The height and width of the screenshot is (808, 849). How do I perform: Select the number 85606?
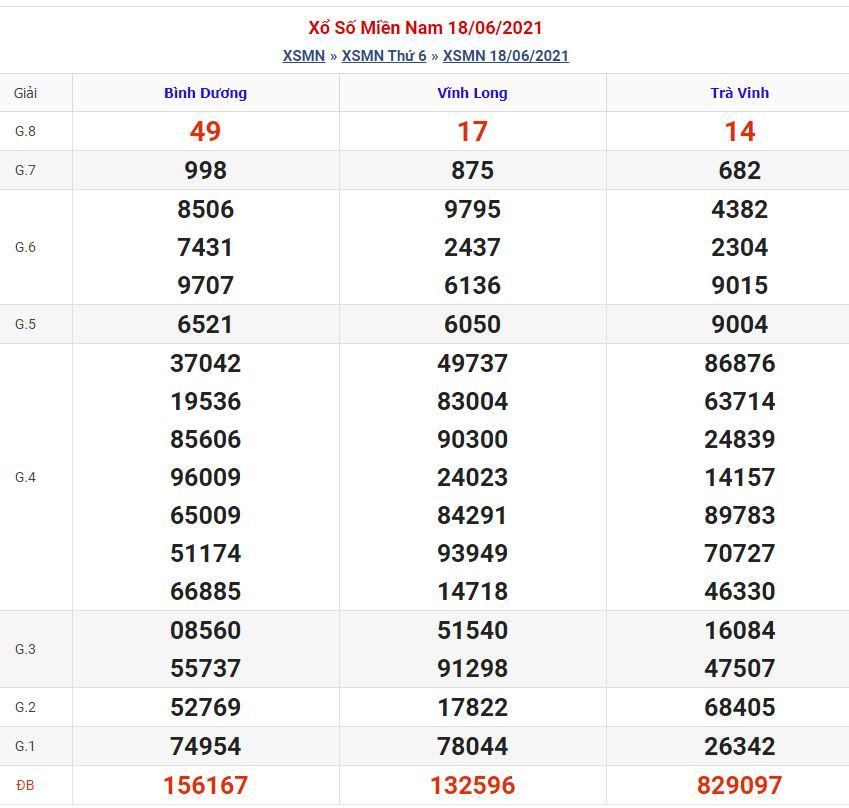point(205,439)
